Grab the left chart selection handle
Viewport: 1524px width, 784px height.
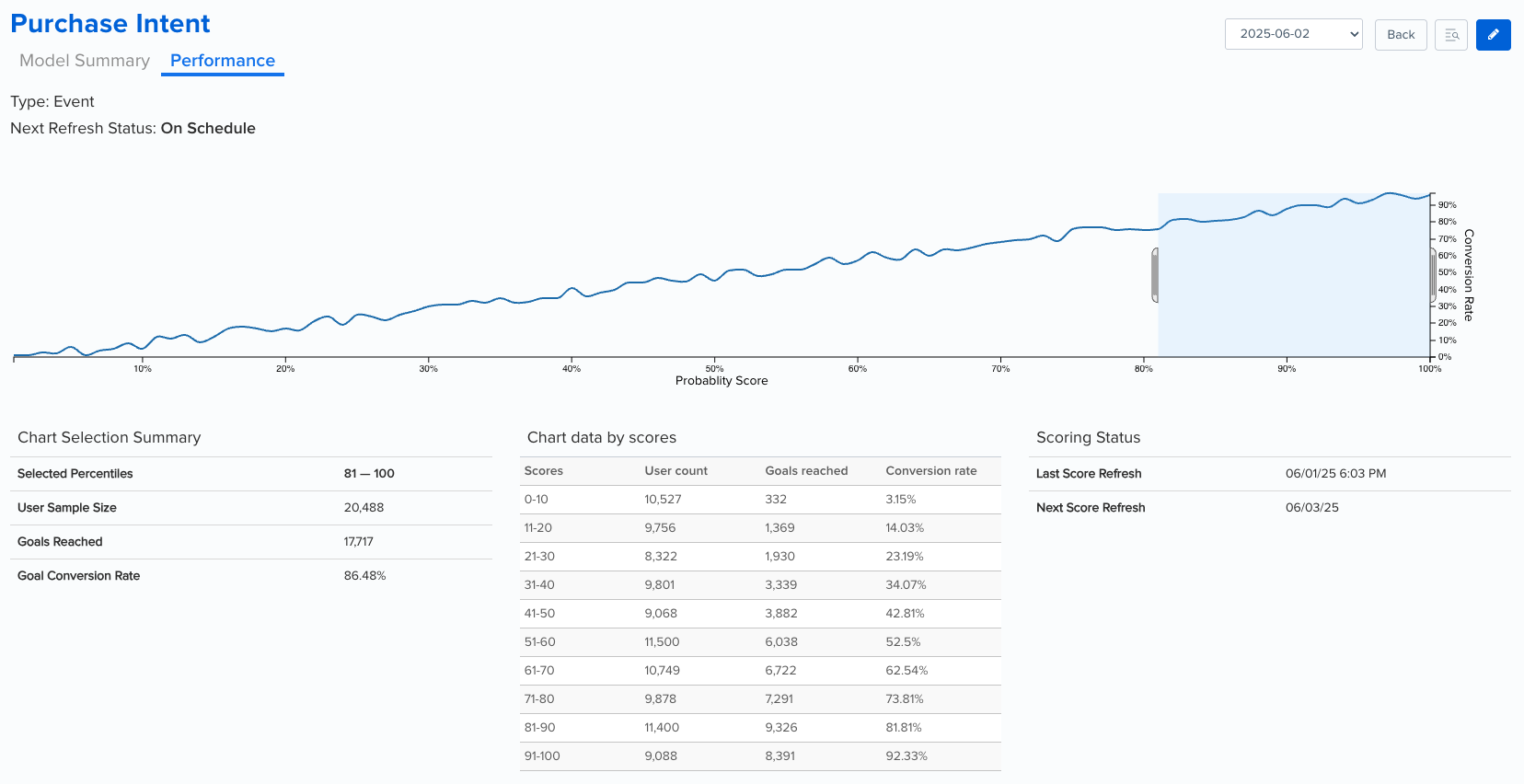click(1155, 275)
